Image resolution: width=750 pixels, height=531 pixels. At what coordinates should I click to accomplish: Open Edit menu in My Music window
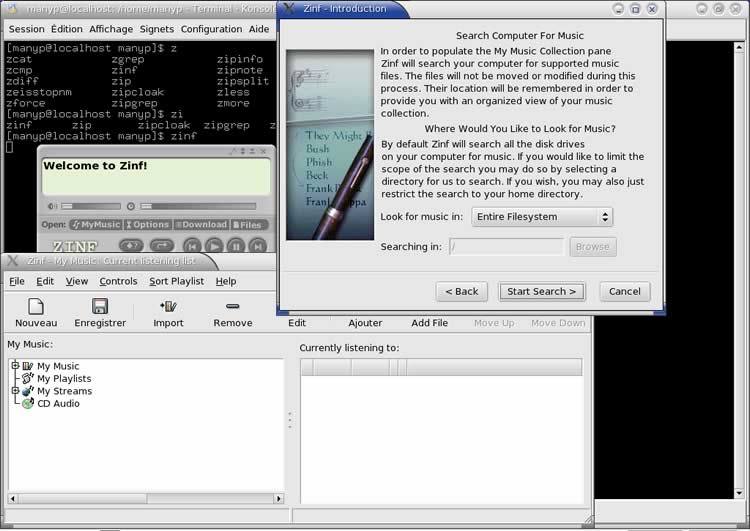[45, 281]
